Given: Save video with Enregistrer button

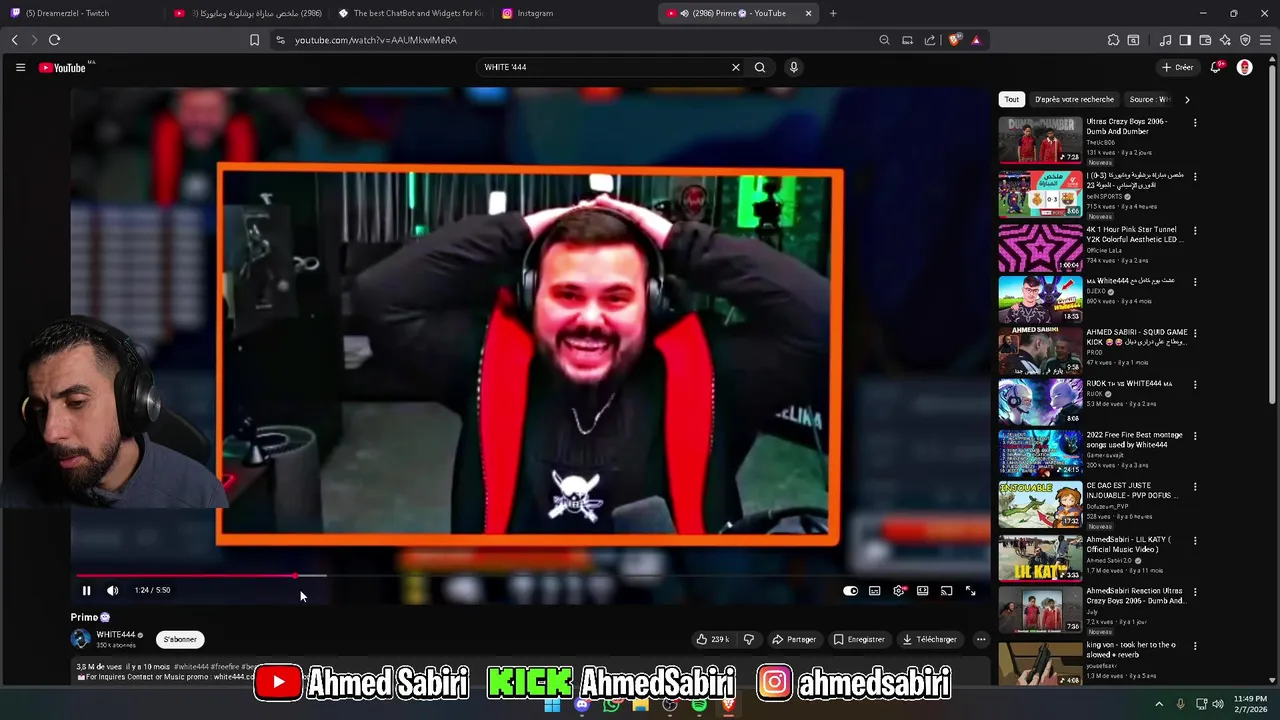Looking at the screenshot, I should tap(860, 639).
